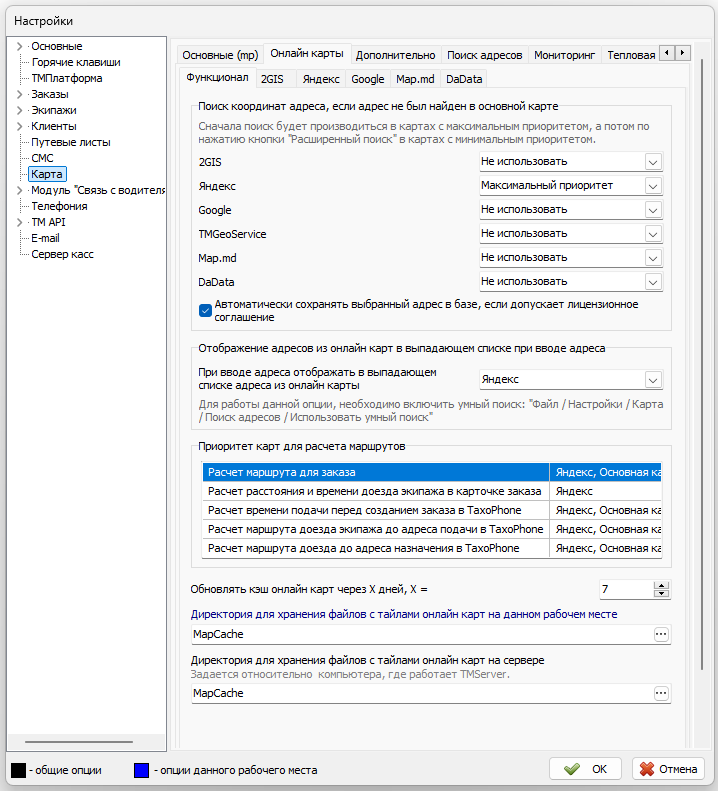Expand the TM API tree node
This screenshot has width=718, height=791.
click(x=20, y=222)
